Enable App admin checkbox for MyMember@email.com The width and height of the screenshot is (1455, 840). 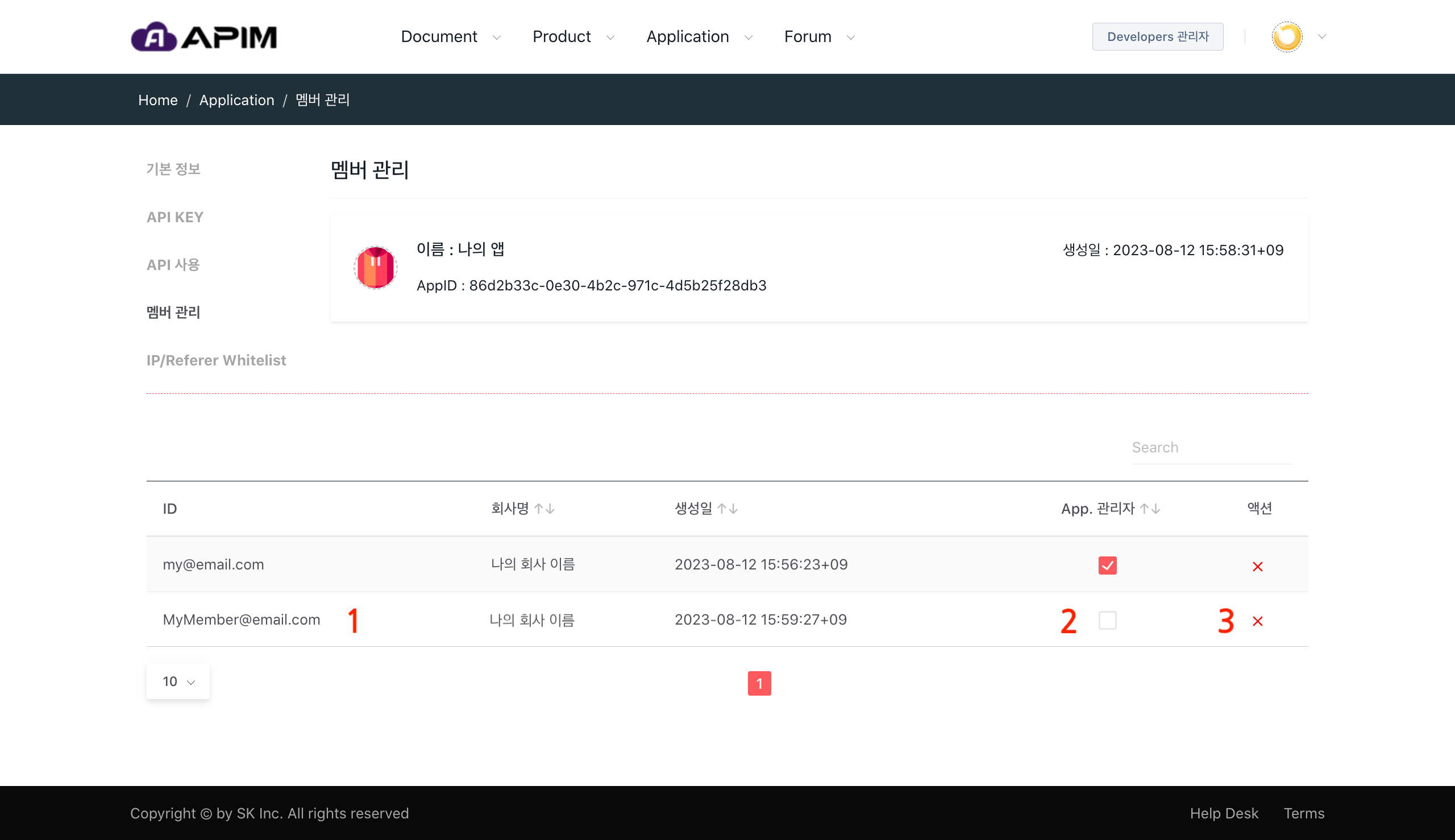1107,621
